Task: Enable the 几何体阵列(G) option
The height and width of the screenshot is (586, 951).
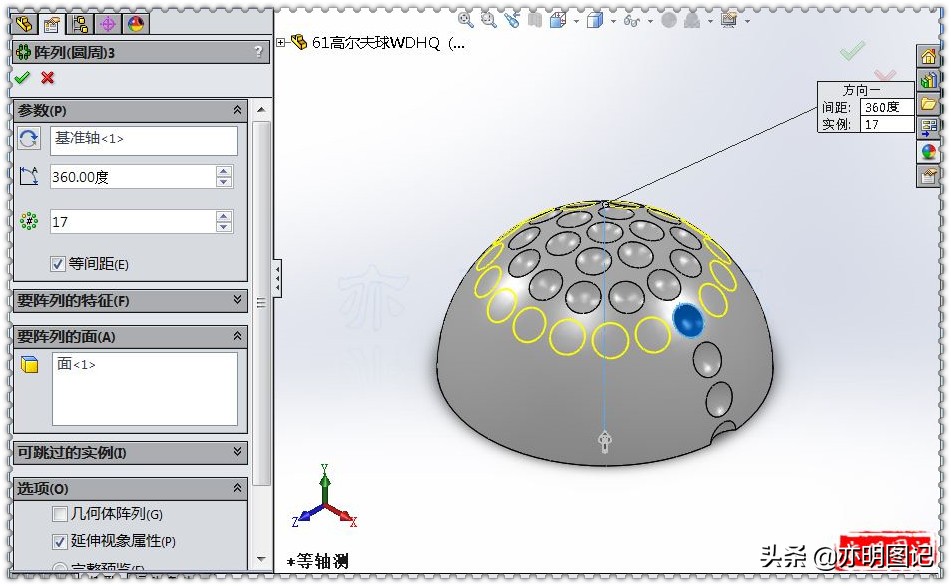Action: pos(58,513)
